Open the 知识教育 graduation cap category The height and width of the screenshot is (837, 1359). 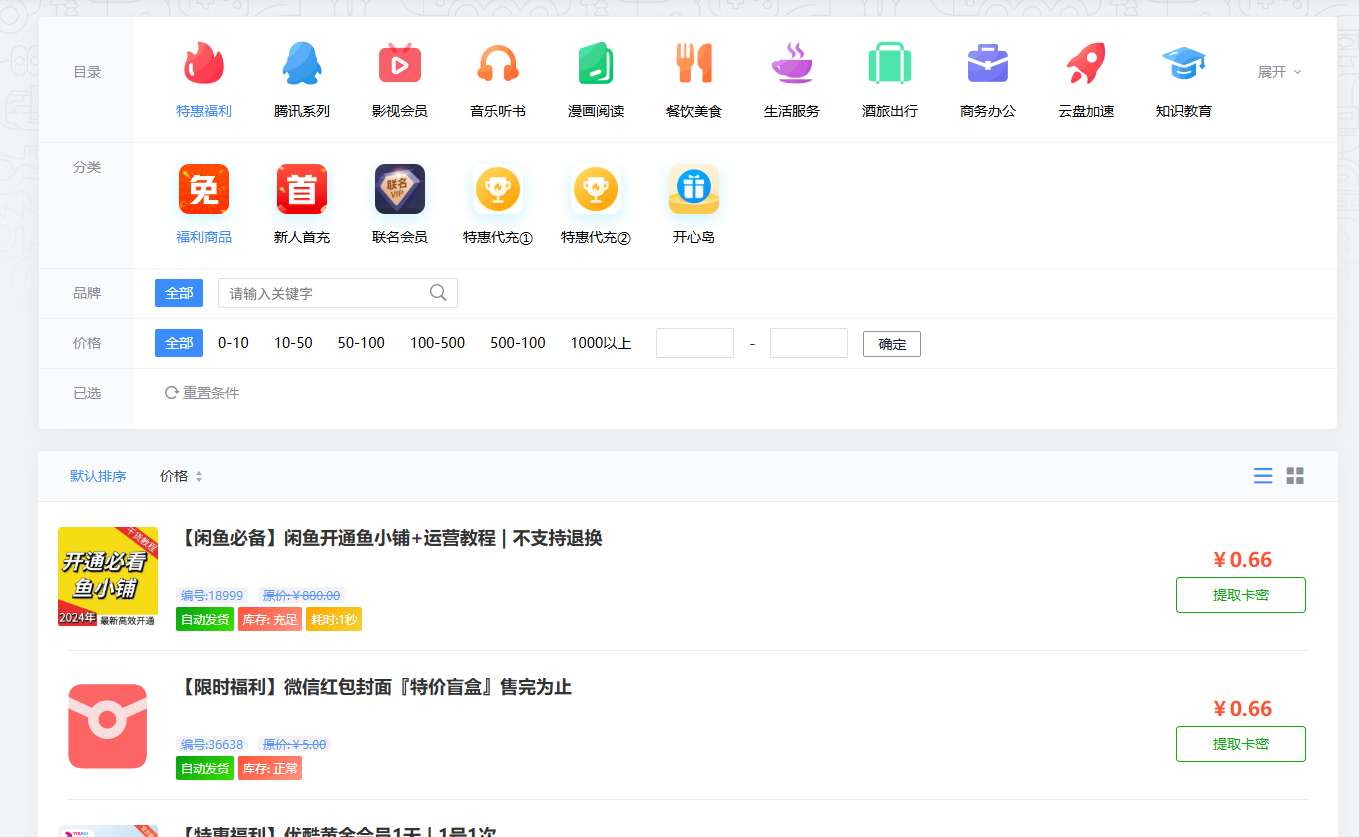[x=1184, y=64]
